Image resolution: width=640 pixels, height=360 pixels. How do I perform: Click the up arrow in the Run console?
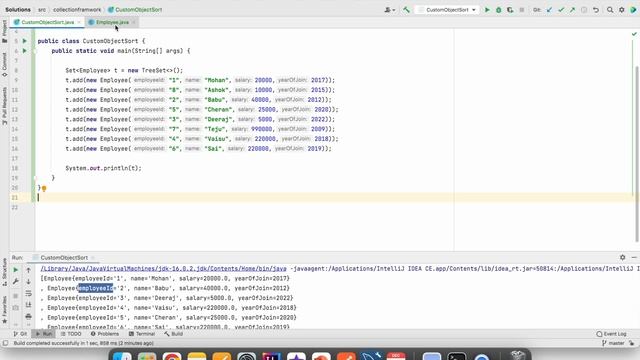[x=29, y=270]
